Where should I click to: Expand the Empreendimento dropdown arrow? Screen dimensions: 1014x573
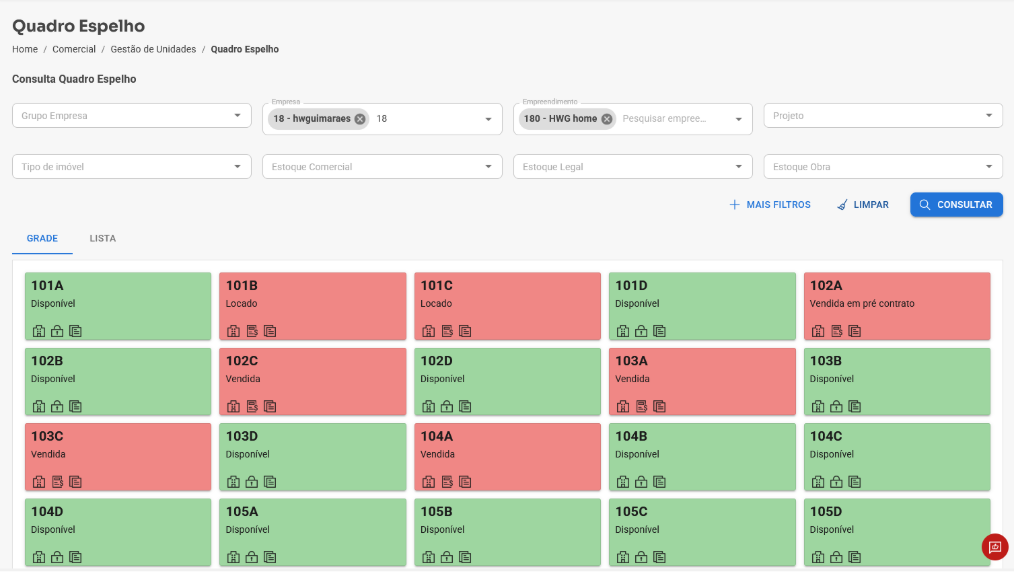coord(739,120)
